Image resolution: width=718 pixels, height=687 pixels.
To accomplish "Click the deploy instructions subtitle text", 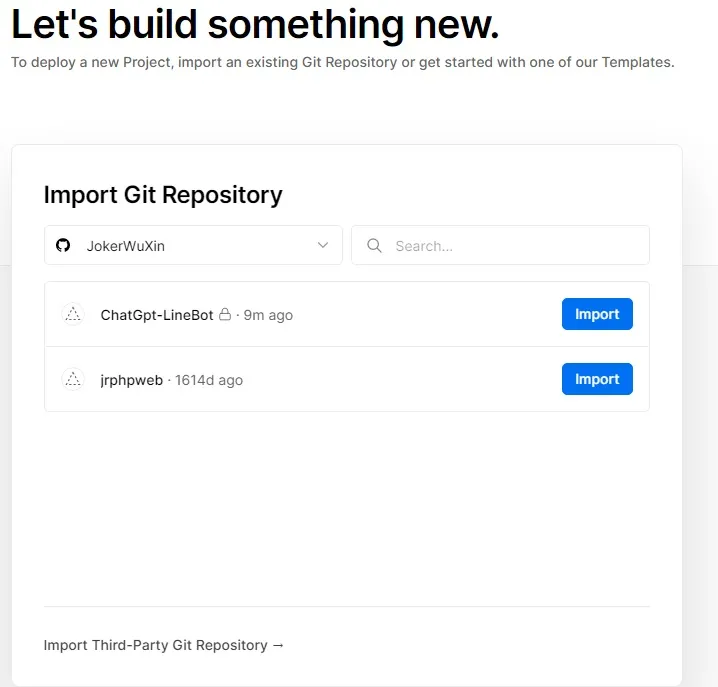I will [x=342, y=62].
